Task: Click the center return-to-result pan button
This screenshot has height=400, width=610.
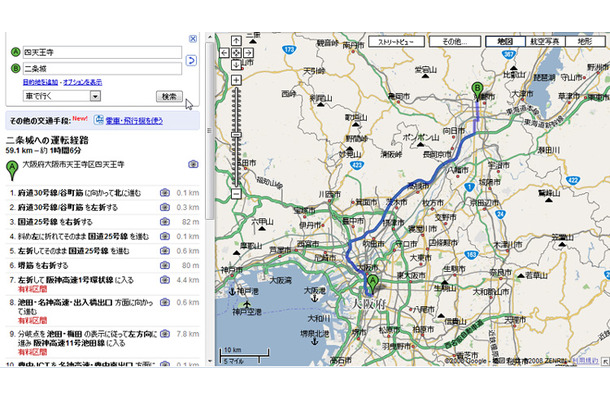Action: pyautogui.click(x=236, y=53)
